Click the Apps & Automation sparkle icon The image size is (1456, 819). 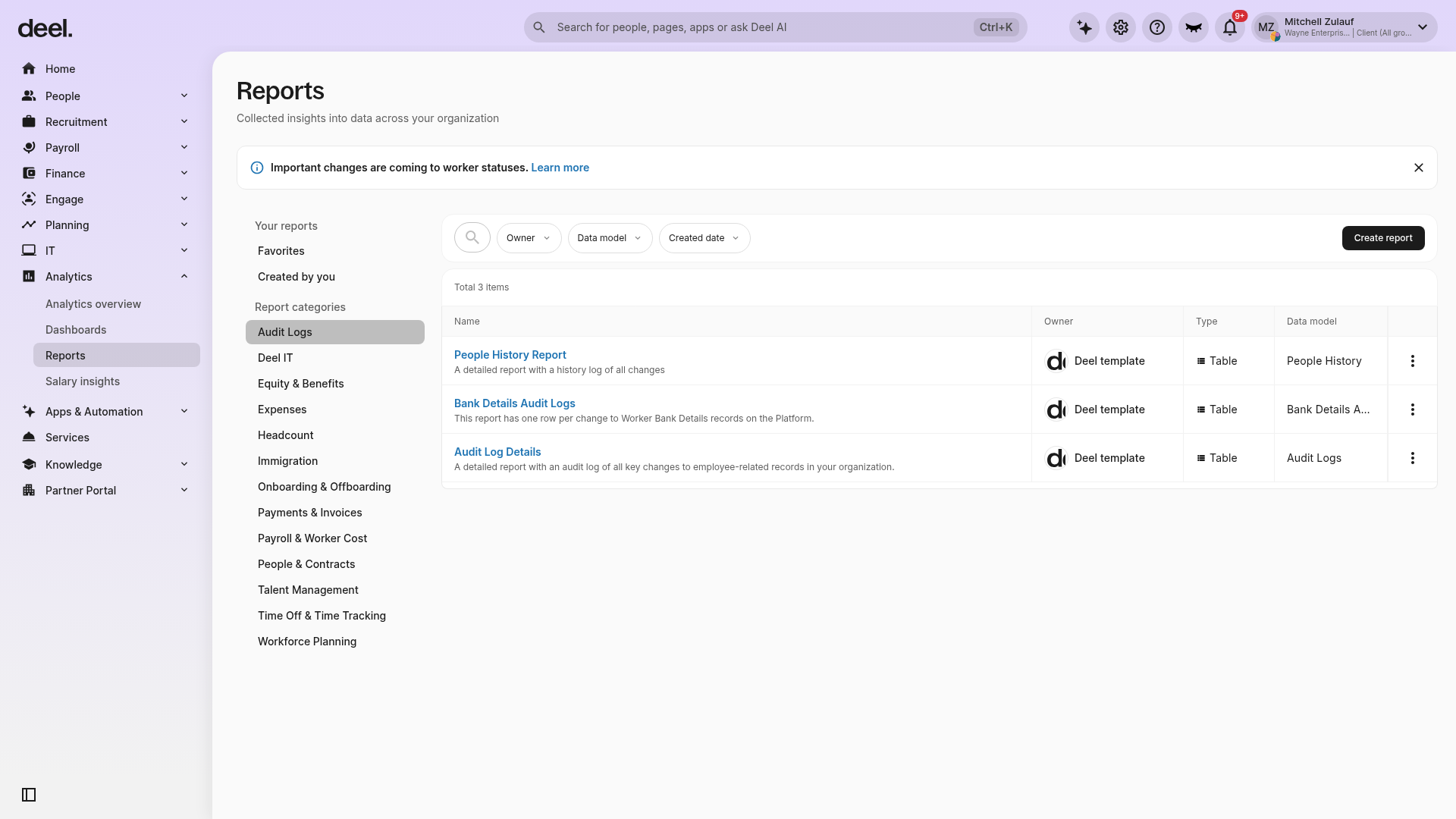coord(29,412)
